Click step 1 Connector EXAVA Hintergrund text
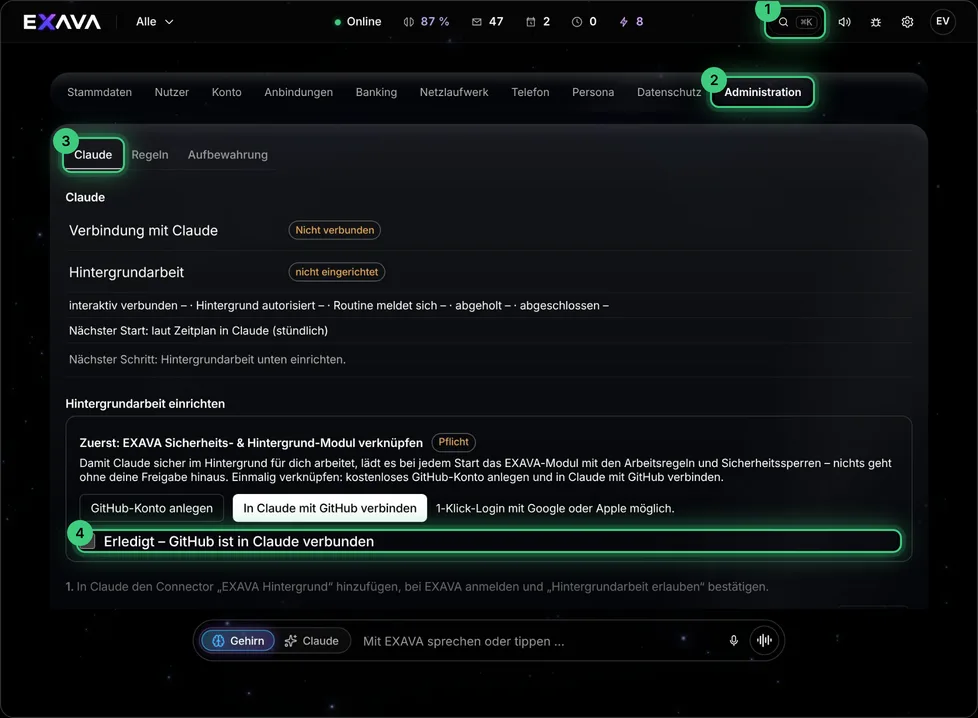The image size is (978, 718). (x=417, y=586)
